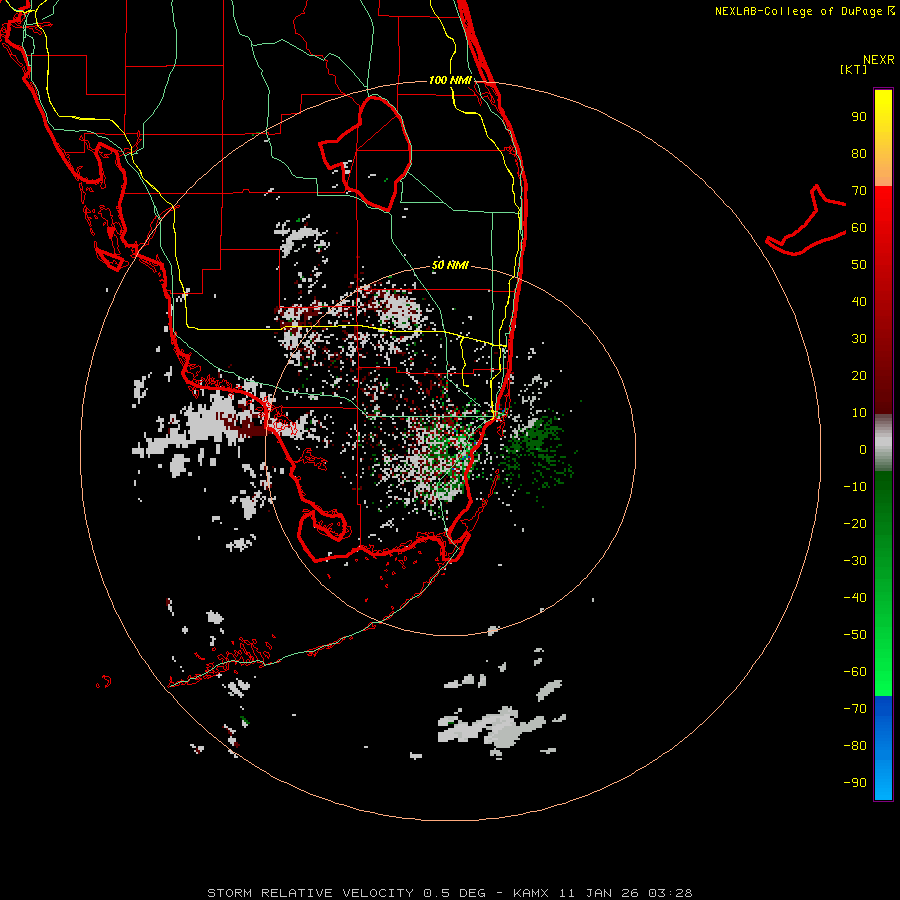Click the 100 NMI range ring label
The height and width of the screenshot is (900, 900).
(x=450, y=80)
